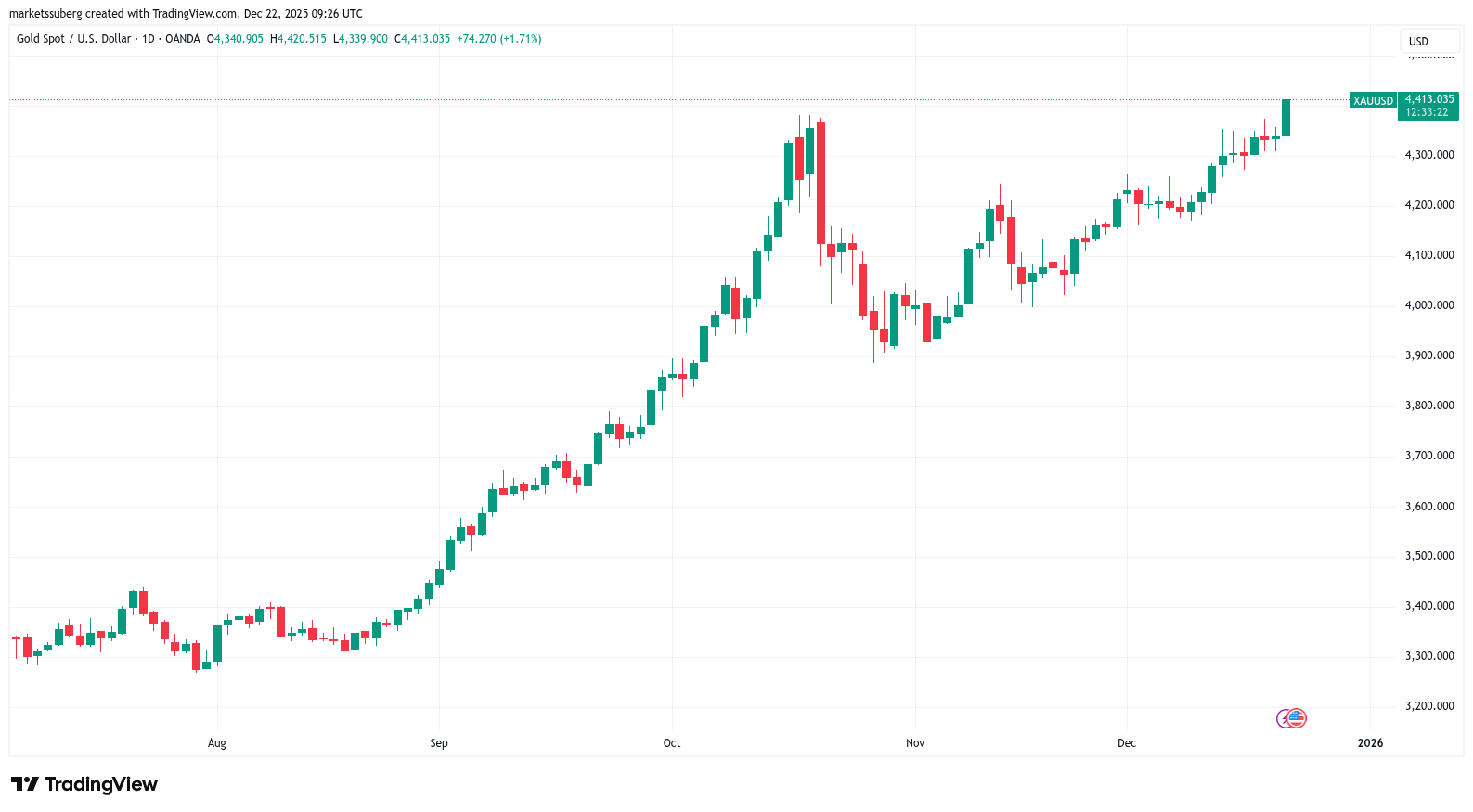Click the 3,500.000 price scale label
Viewport: 1473px width, 812px height.
coord(1428,556)
